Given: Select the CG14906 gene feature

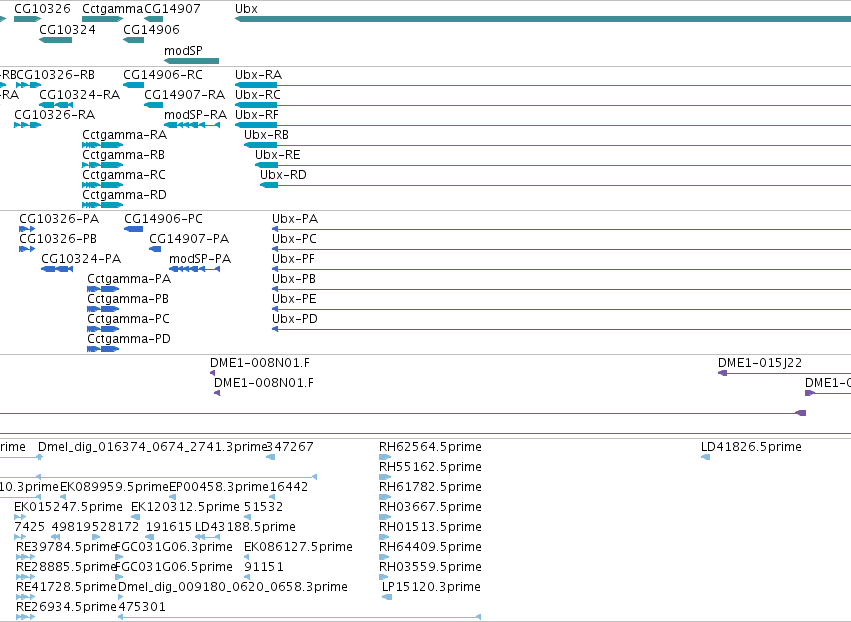Looking at the screenshot, I should (x=134, y=40).
